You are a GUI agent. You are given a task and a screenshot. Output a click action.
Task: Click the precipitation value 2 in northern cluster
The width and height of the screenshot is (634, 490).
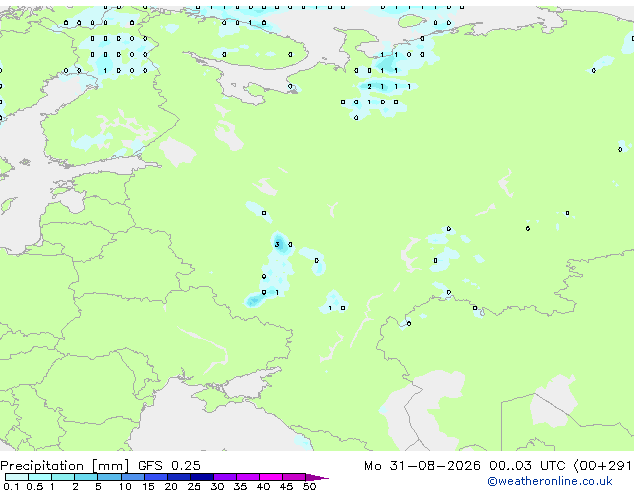click(x=369, y=87)
